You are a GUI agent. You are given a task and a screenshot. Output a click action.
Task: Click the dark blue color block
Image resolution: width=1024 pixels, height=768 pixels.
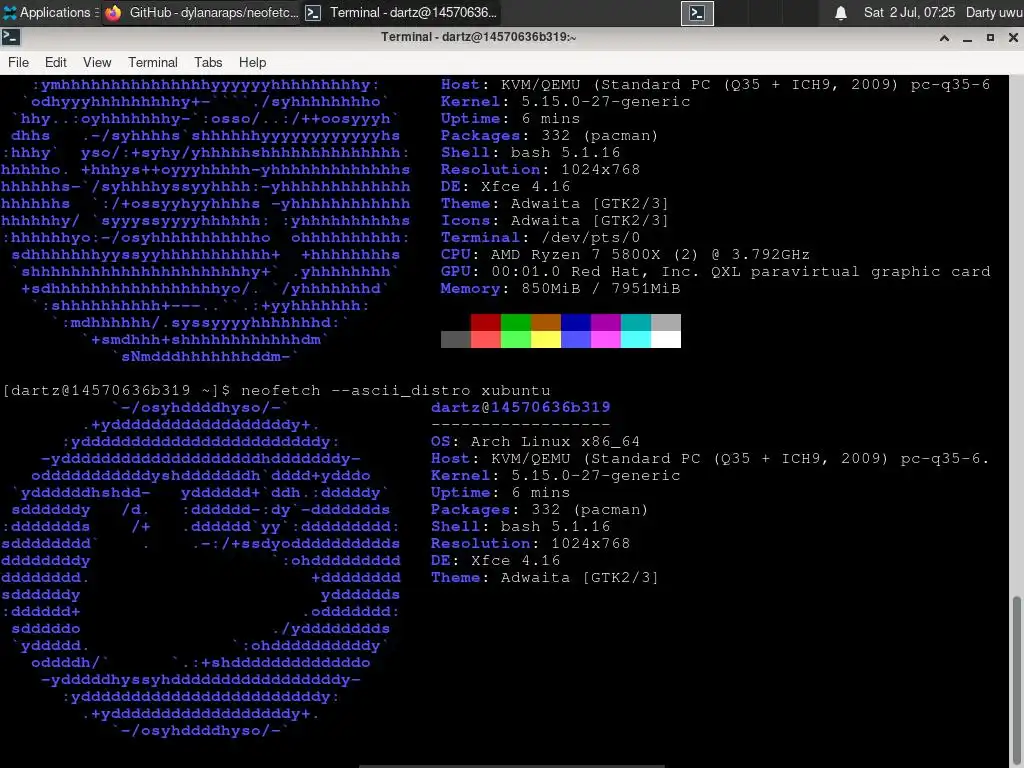(x=575, y=322)
